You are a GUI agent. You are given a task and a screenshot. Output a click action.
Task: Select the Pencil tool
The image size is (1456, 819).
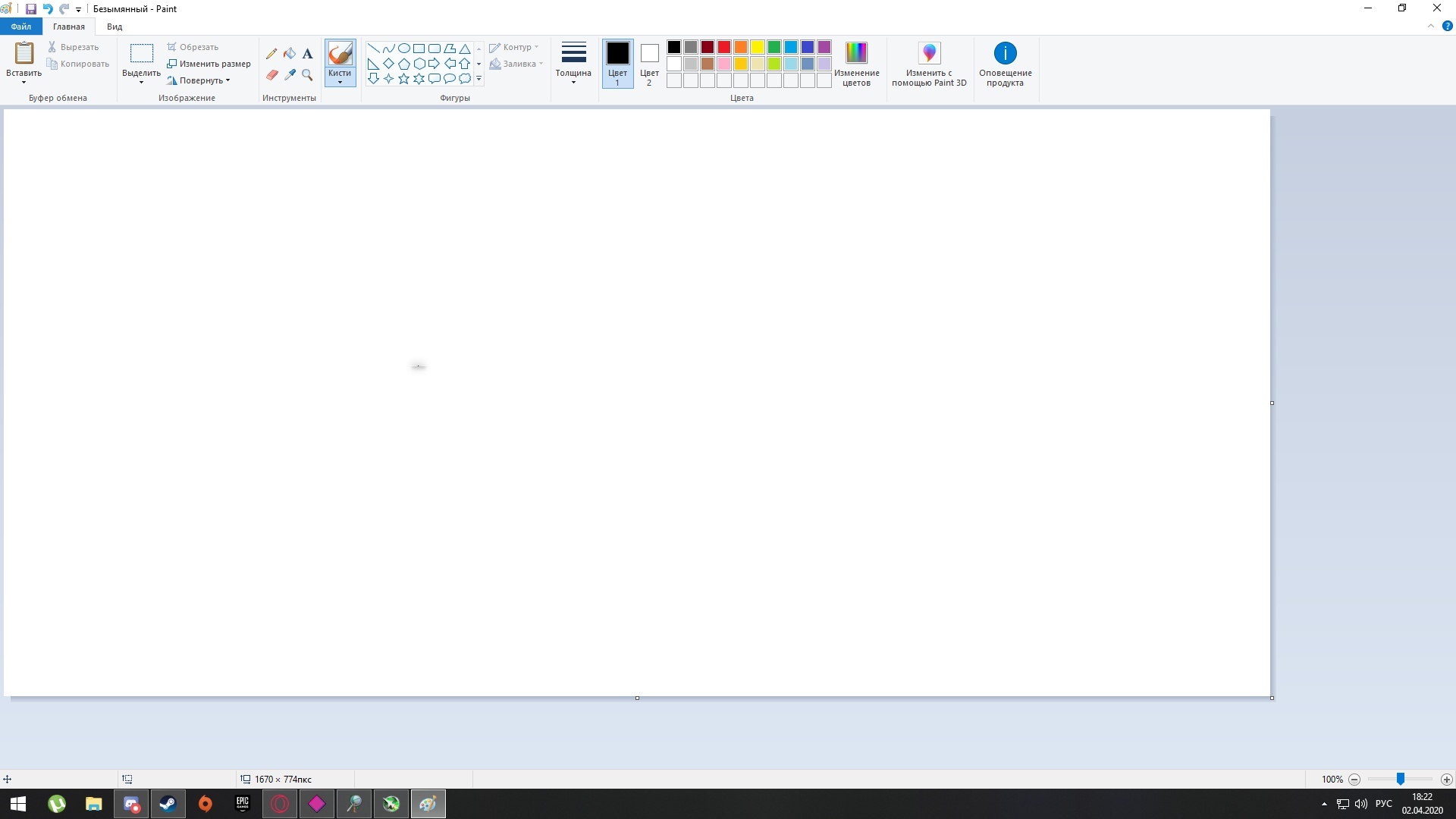click(271, 54)
